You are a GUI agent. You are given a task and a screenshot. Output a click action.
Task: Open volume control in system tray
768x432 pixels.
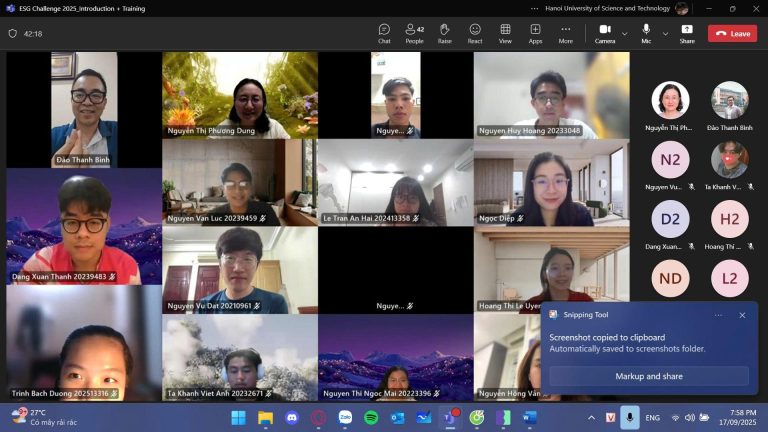(690, 418)
